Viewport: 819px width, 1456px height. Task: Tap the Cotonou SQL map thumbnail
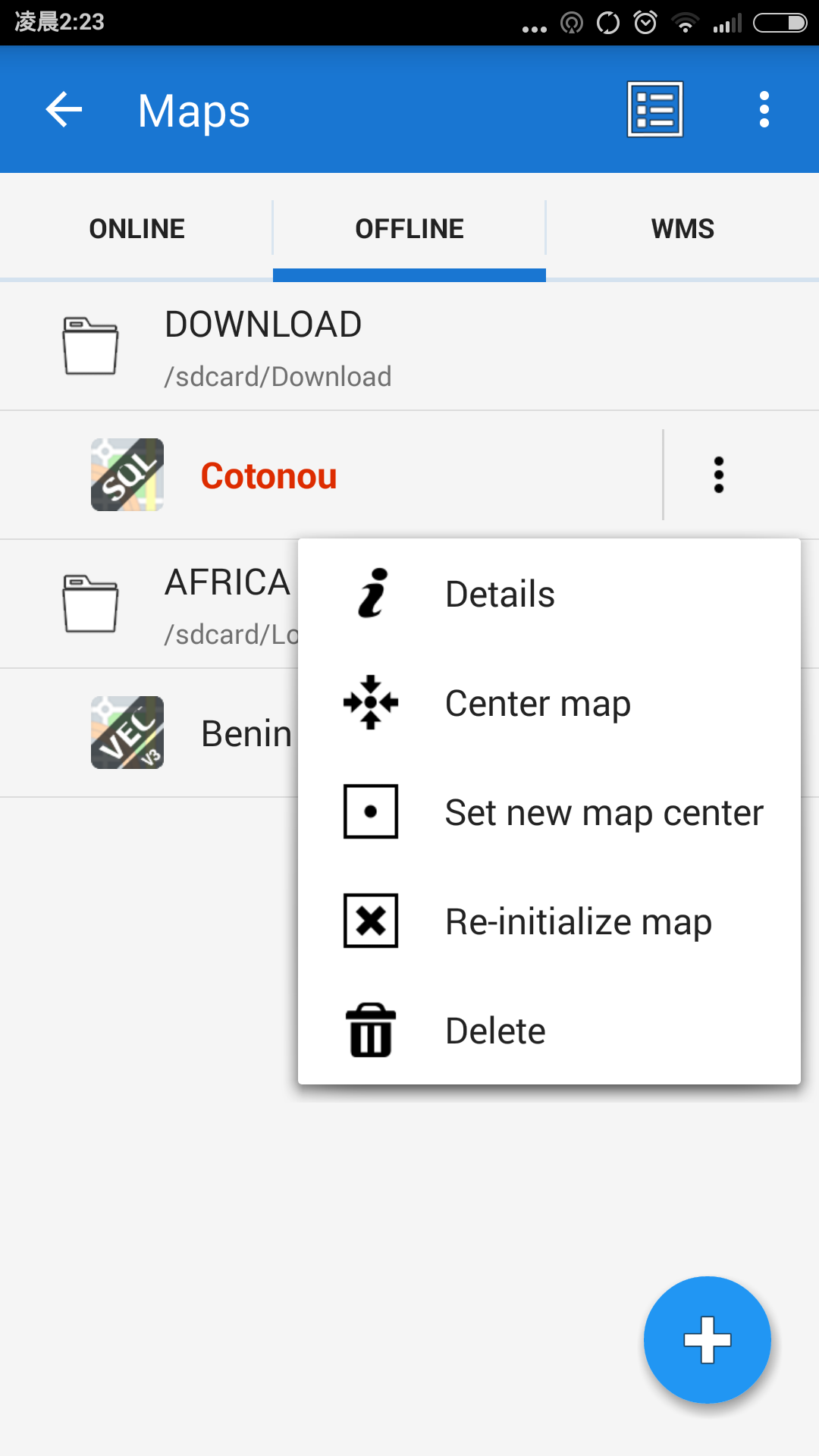pyautogui.click(x=127, y=475)
